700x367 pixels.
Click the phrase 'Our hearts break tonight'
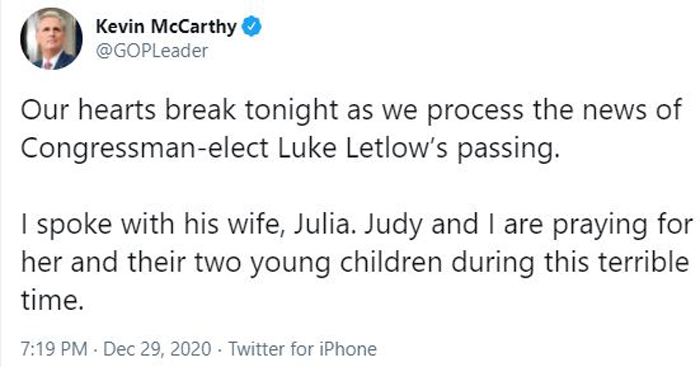click(x=179, y=109)
